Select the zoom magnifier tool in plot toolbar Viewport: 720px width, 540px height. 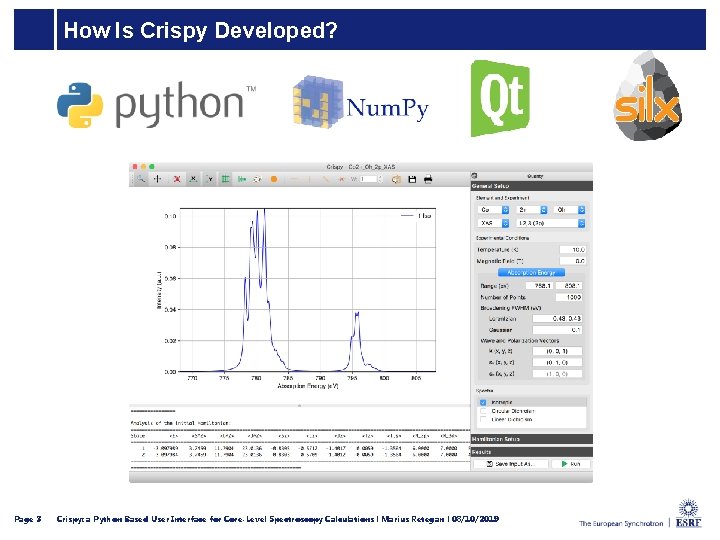tap(140, 179)
